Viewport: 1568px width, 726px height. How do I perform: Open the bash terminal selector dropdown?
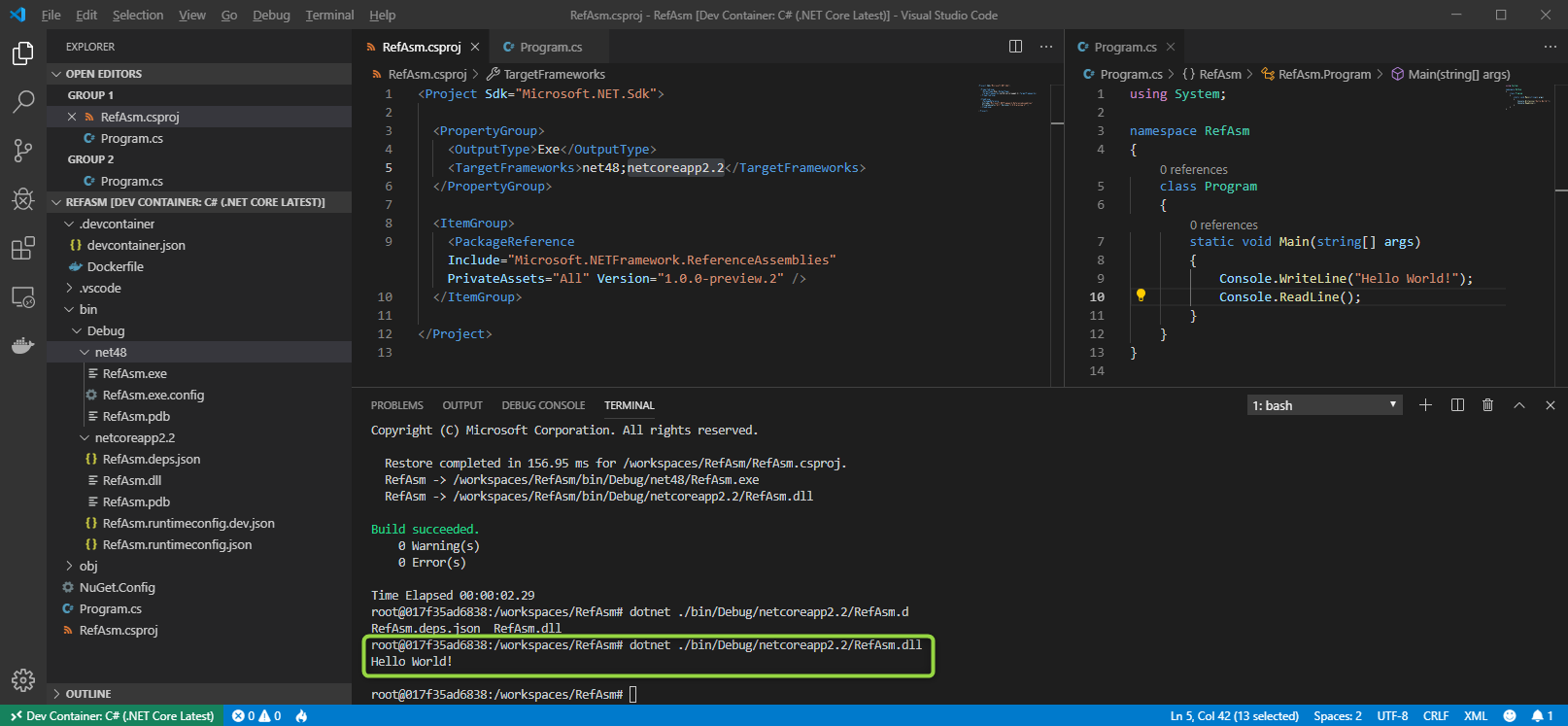click(x=1324, y=405)
